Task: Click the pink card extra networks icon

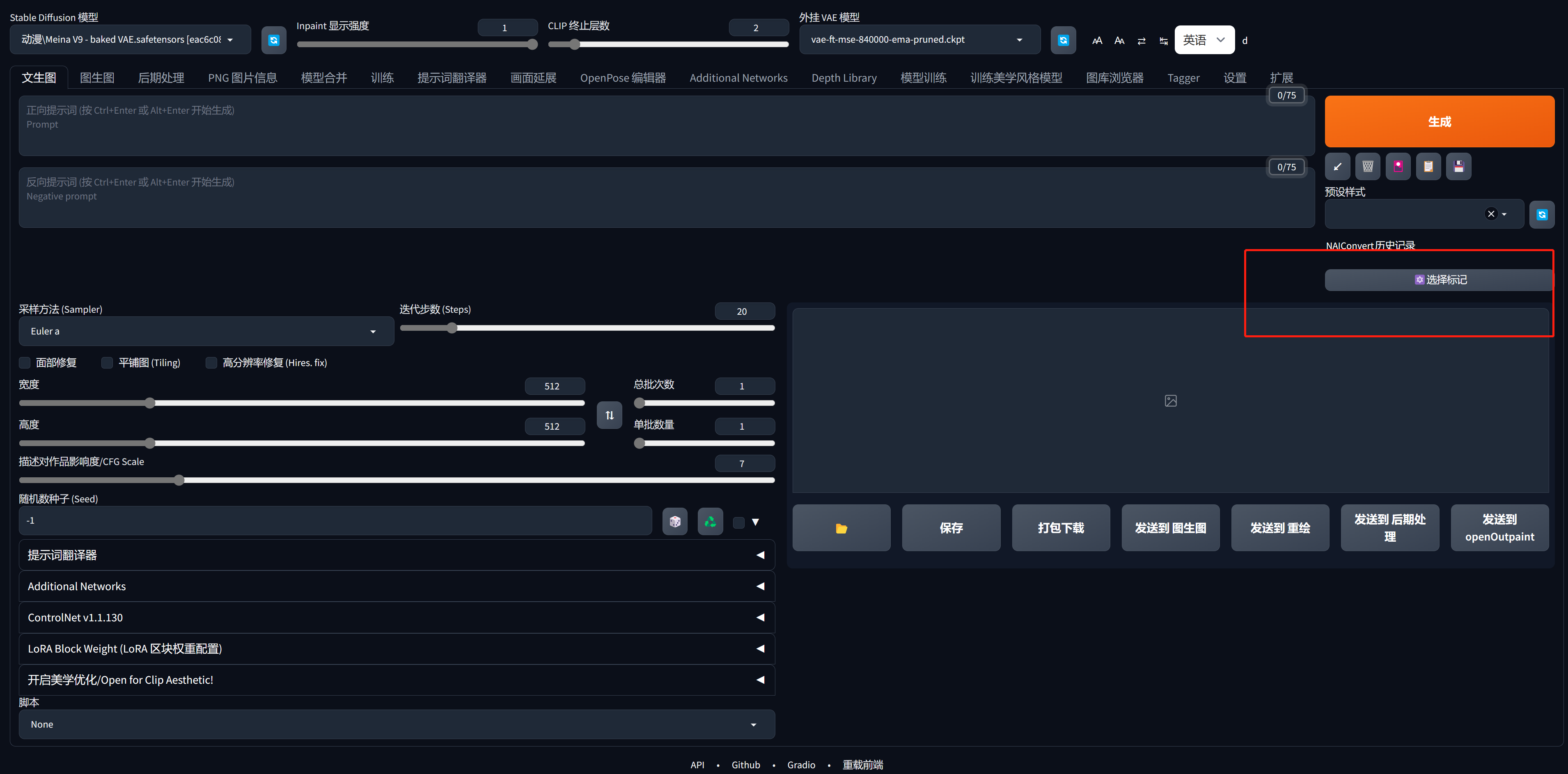Action: (1398, 166)
